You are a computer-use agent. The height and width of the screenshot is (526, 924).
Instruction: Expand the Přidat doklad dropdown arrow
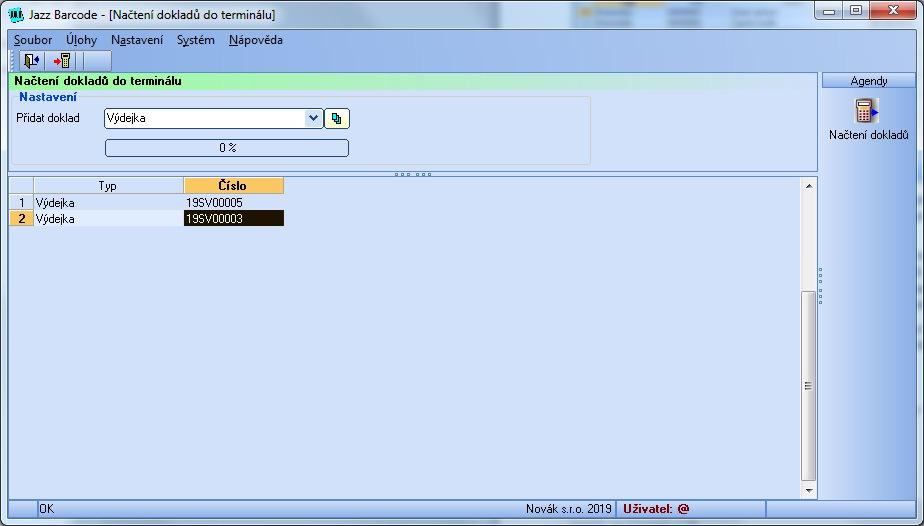pyautogui.click(x=314, y=118)
